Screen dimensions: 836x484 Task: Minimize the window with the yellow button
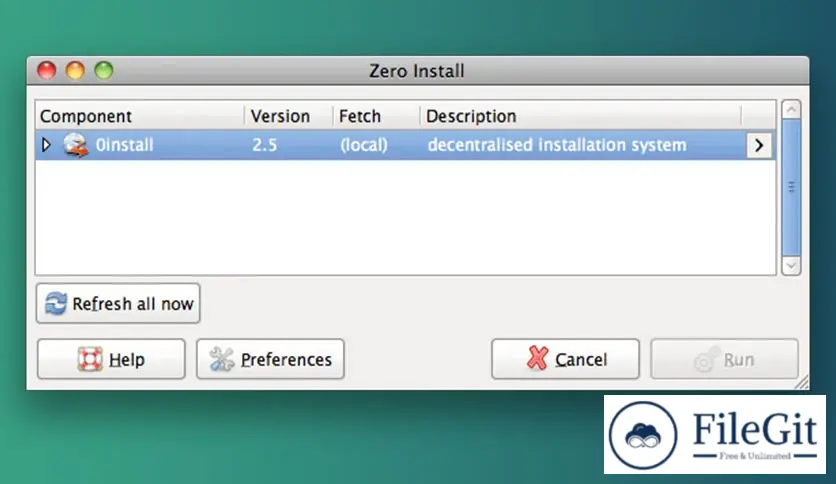(x=75, y=70)
